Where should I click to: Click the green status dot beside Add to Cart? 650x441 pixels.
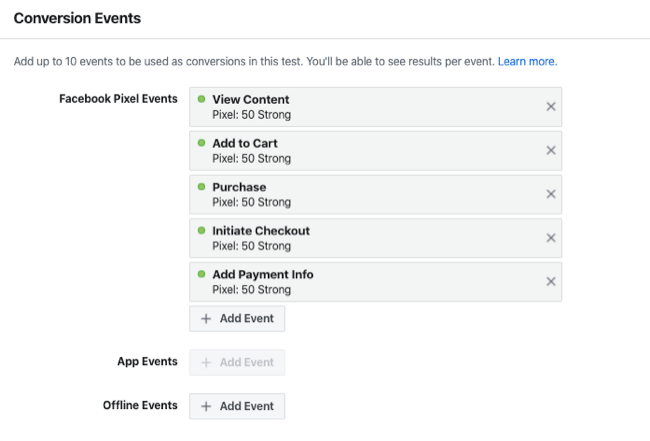click(x=201, y=143)
